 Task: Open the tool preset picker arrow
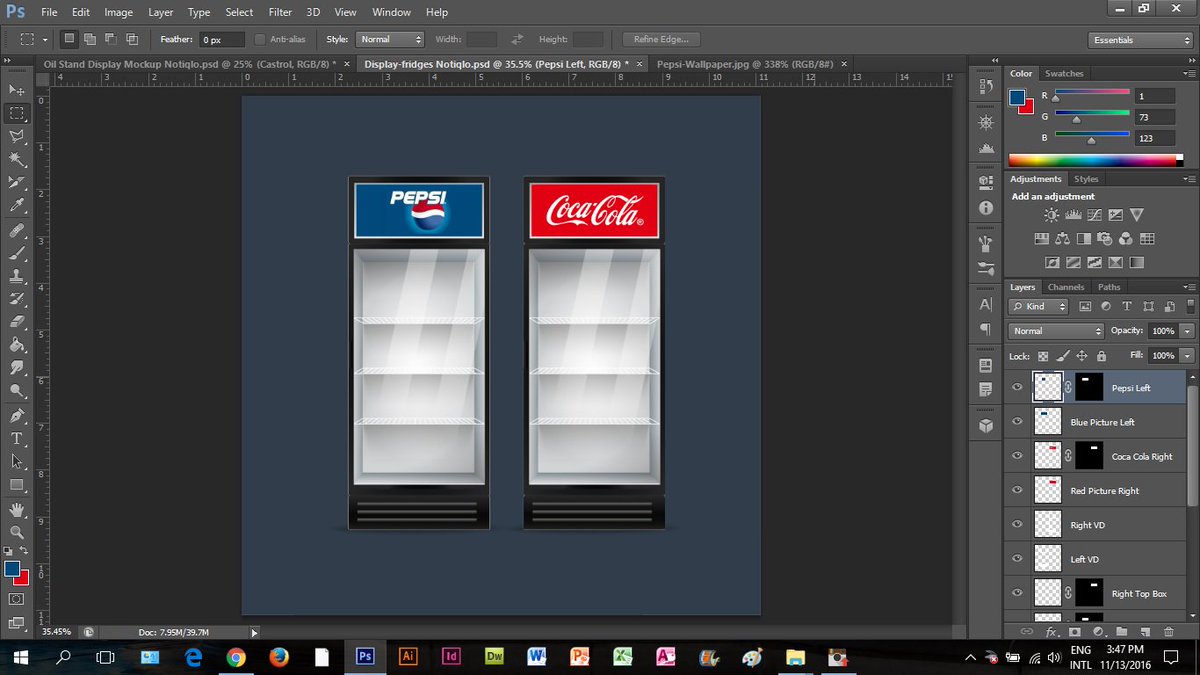(x=45, y=40)
